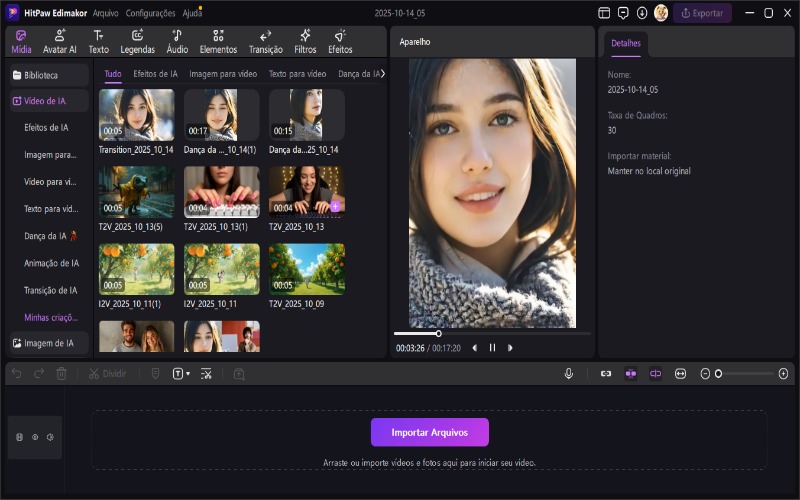
Task: Mute the timeline track audio
Action: pos(50,437)
